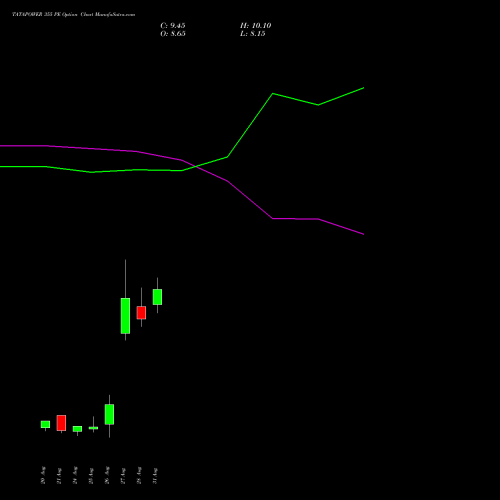Click the red candlestick for 28 Aug
500x500 pixels.
141,313
